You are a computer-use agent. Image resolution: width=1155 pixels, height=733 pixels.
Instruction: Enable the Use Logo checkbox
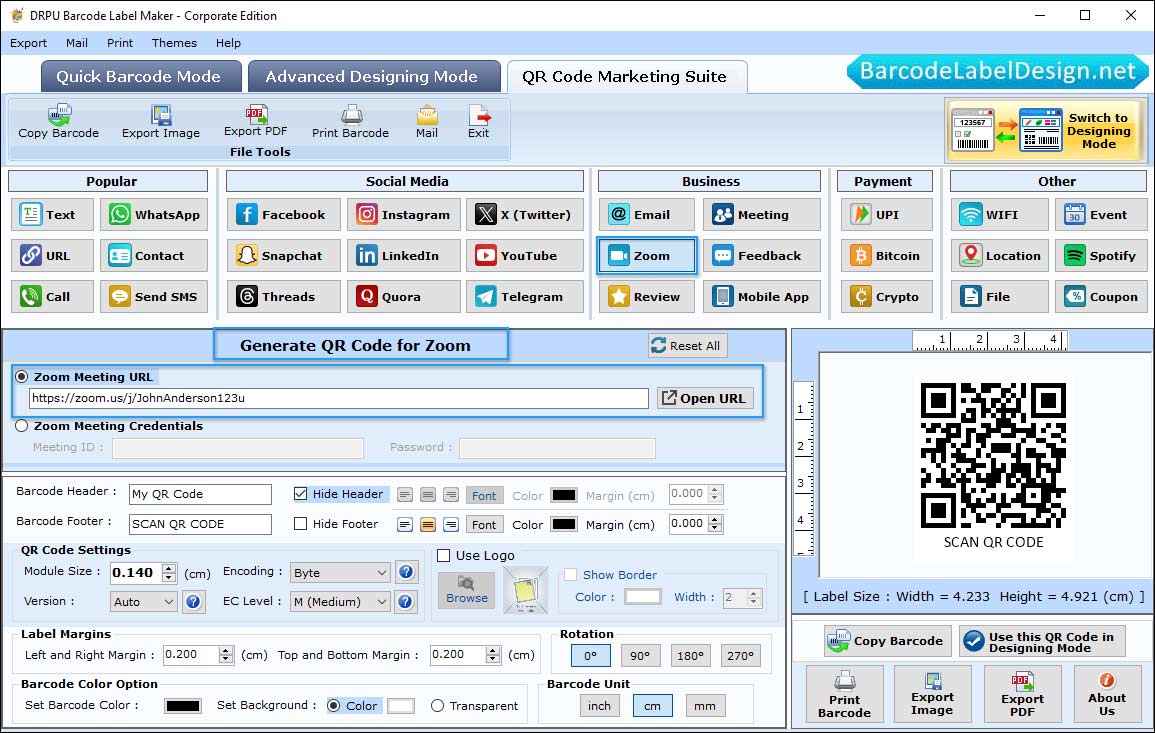(443, 555)
